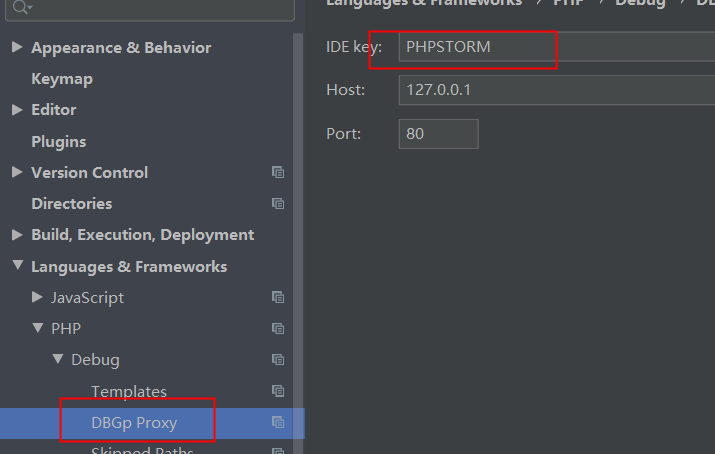Expand the Appearance & Behavior section
Screen dimensions: 715x454
click(x=17, y=47)
